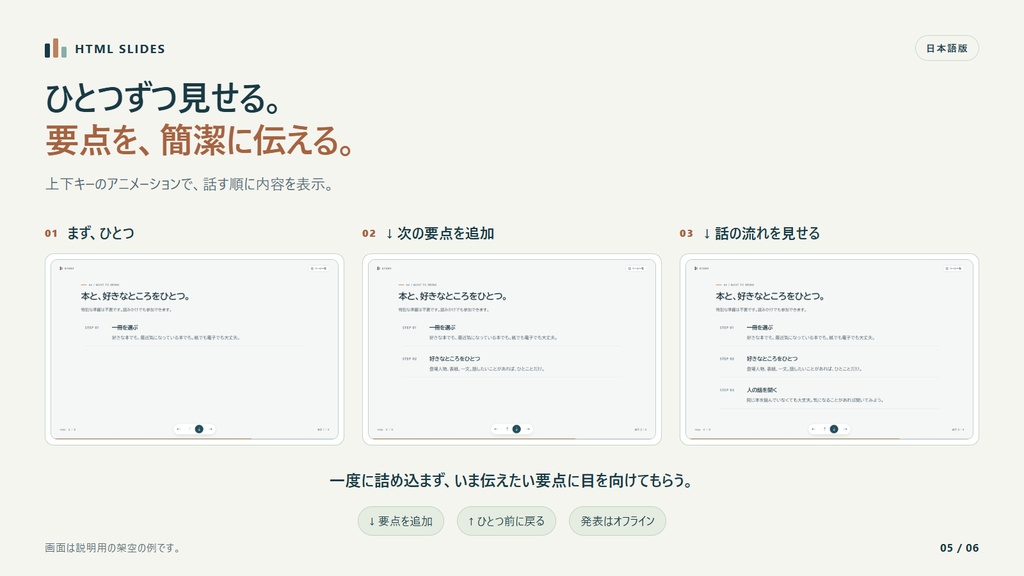Click 好きなところをひとつ step in the 02 preview
This screenshot has height=576, width=1024.
tap(455, 359)
